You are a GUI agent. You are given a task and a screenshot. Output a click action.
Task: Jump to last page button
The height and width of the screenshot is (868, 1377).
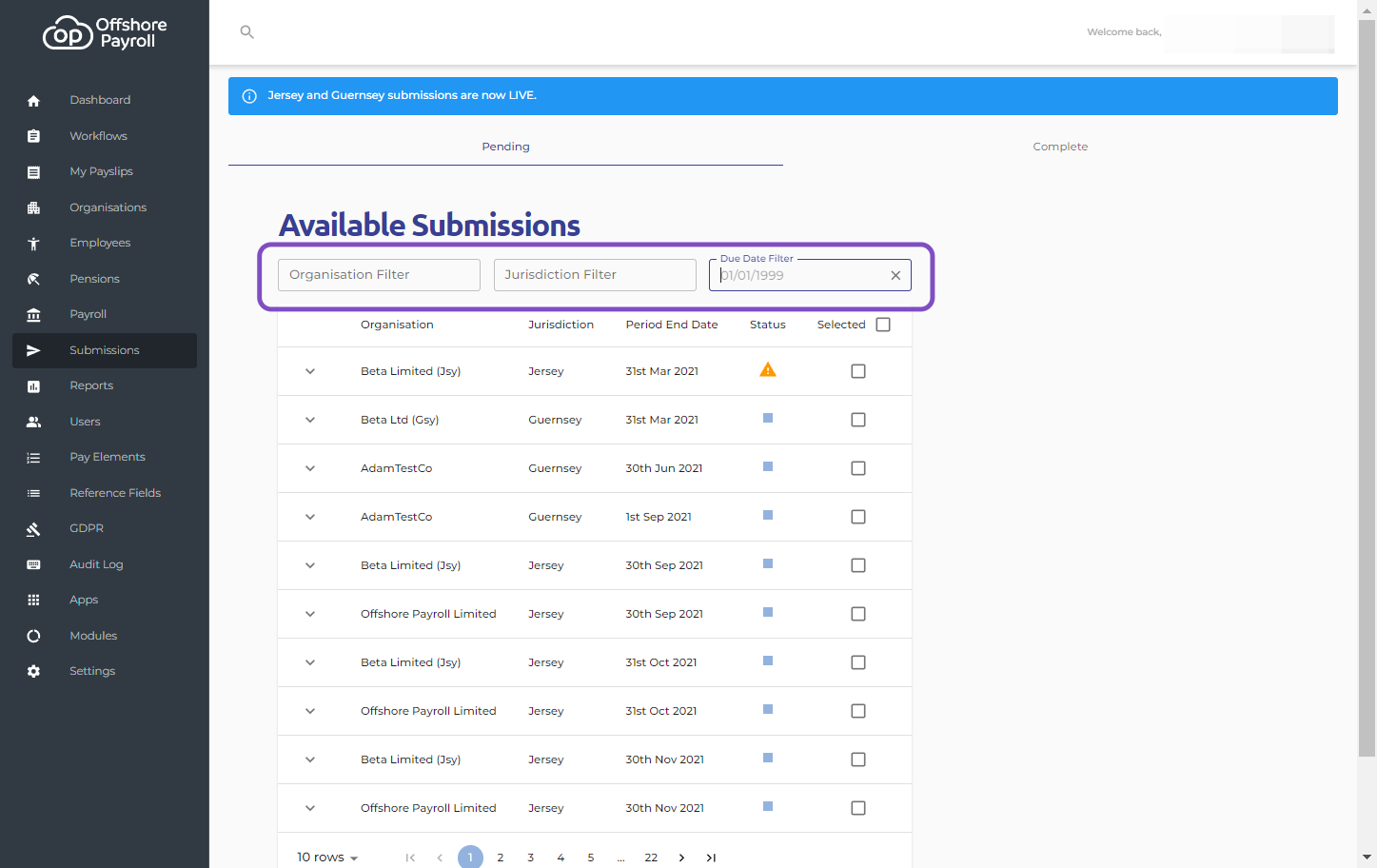pos(711,858)
